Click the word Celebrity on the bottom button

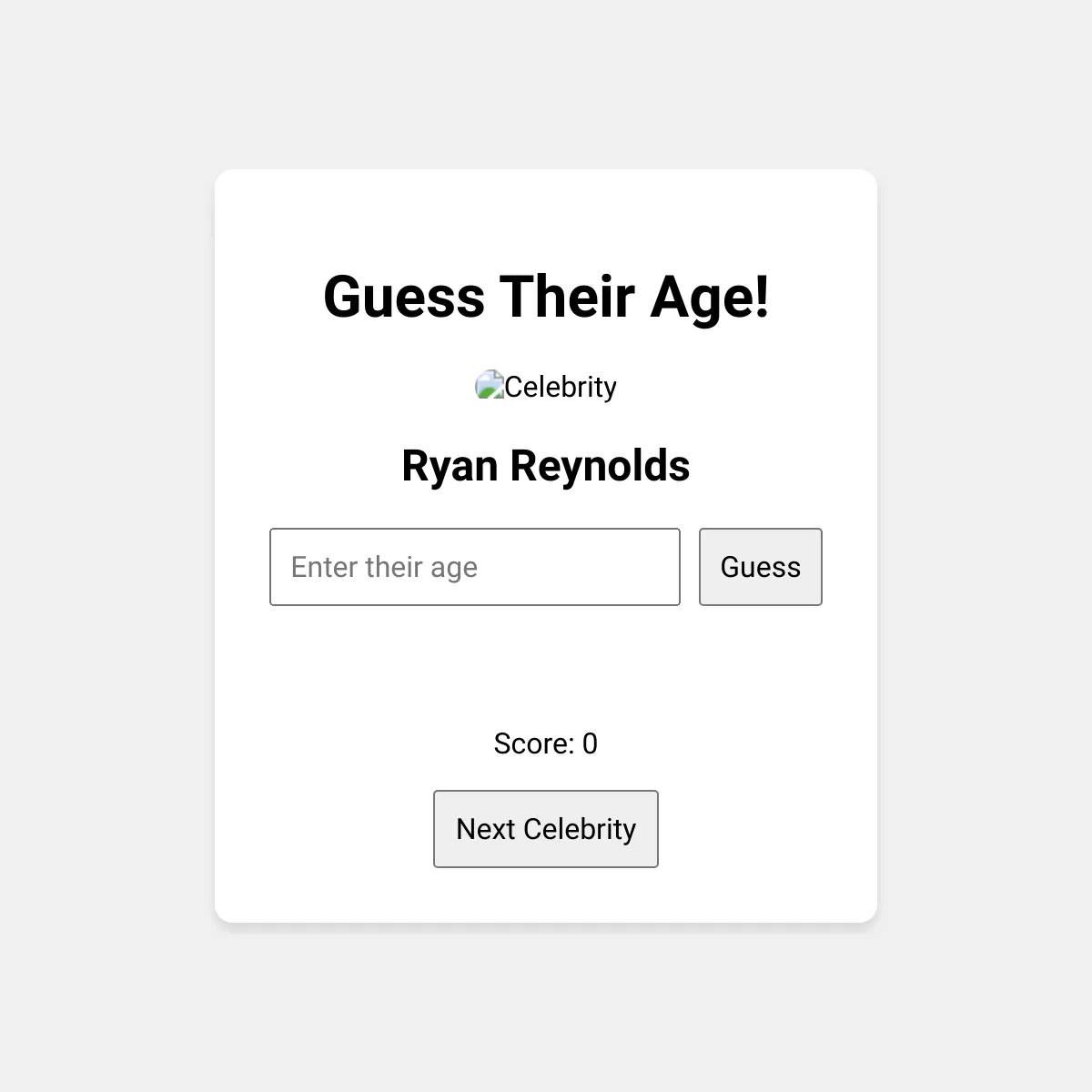pyautogui.click(x=580, y=829)
